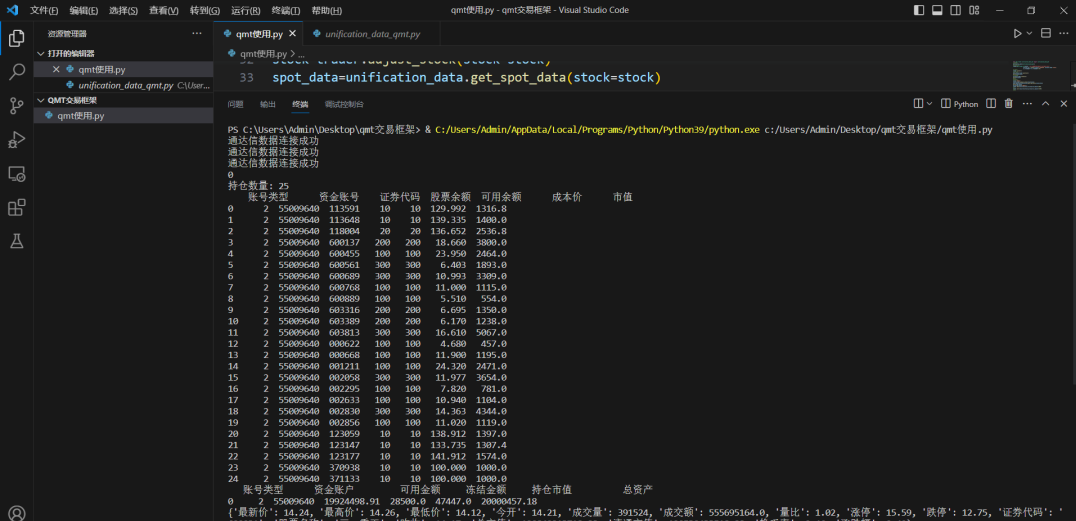Click the 总资产 header in terminal output
The image size is (1076, 521).
[x=638, y=489]
